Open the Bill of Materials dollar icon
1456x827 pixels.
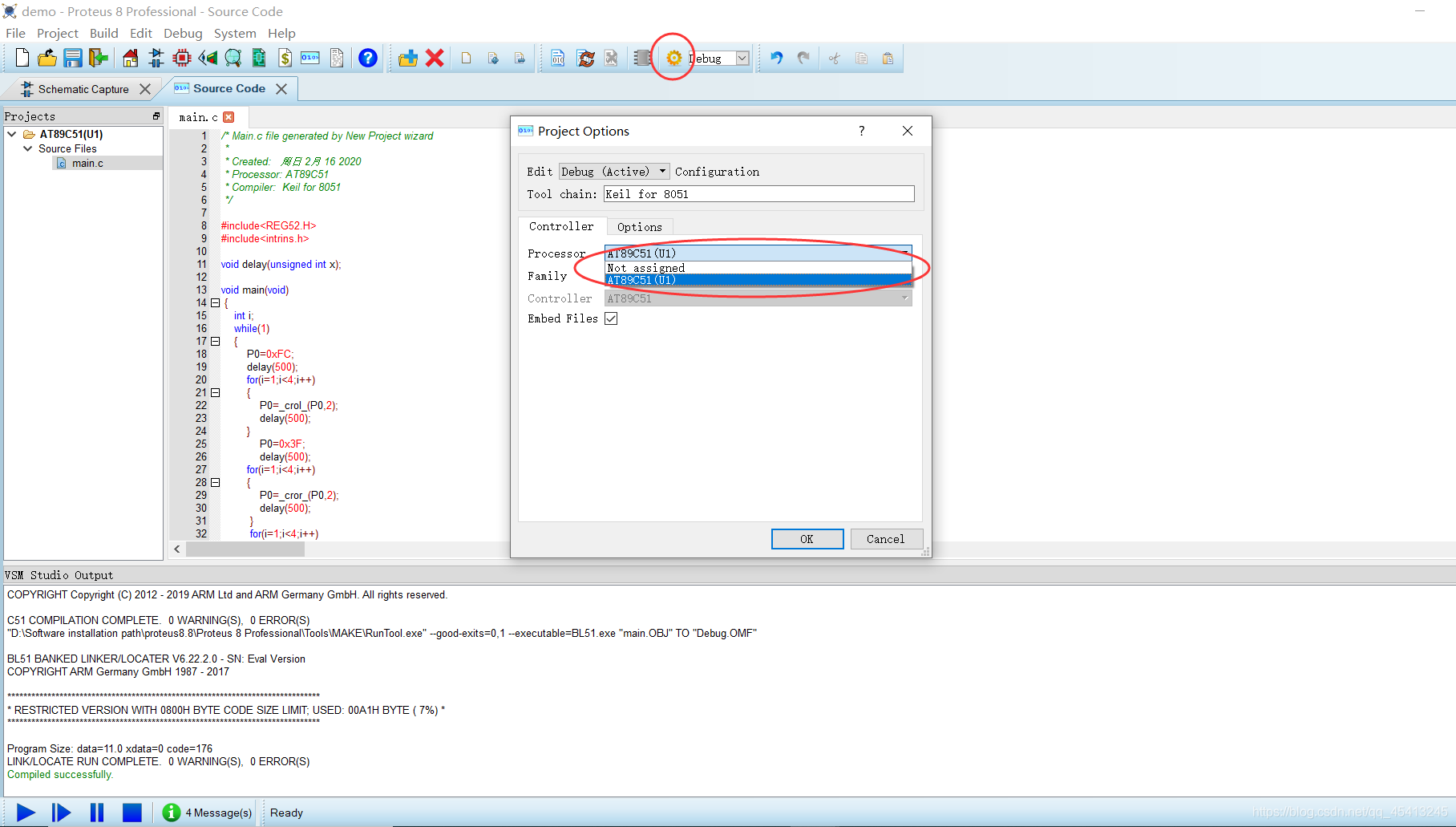[285, 58]
